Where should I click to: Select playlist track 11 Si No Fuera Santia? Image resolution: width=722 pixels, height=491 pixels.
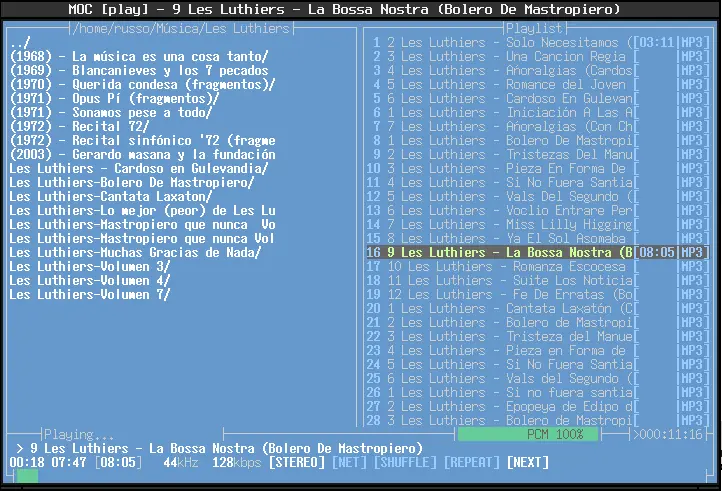pyautogui.click(x=537, y=182)
